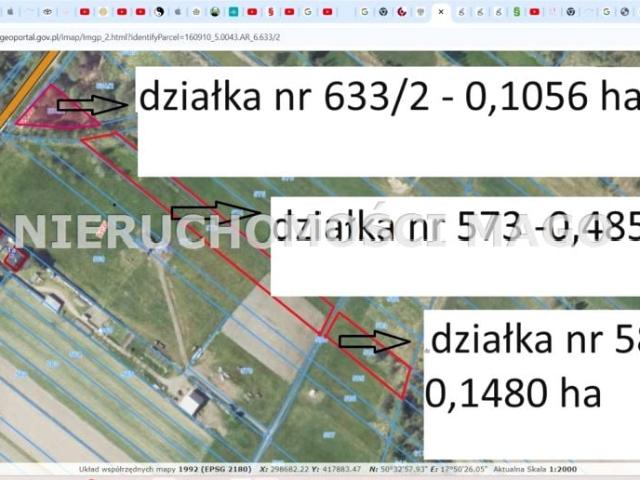
Task: Switch to the beige circle icon tab
Action: coord(103,12)
